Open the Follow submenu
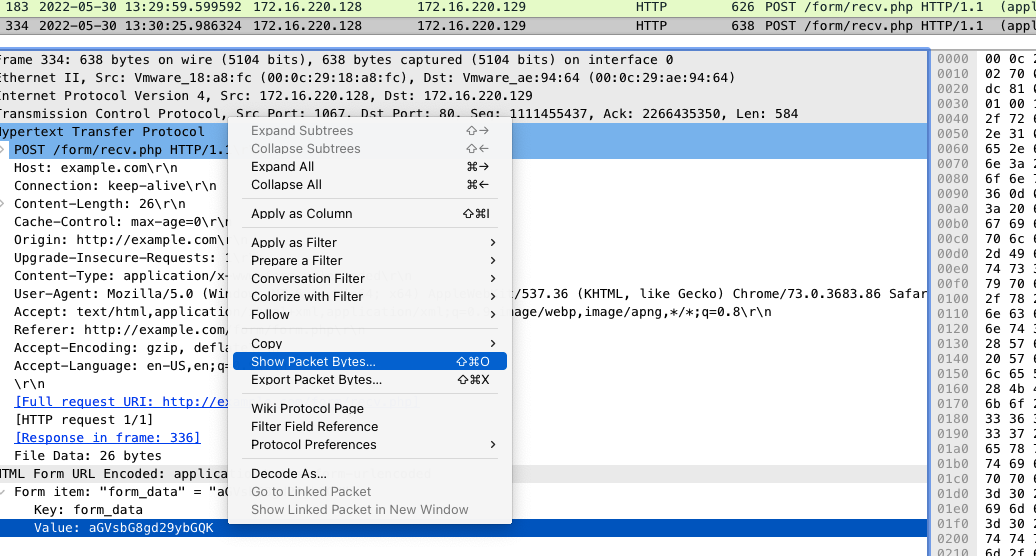 coord(270,314)
